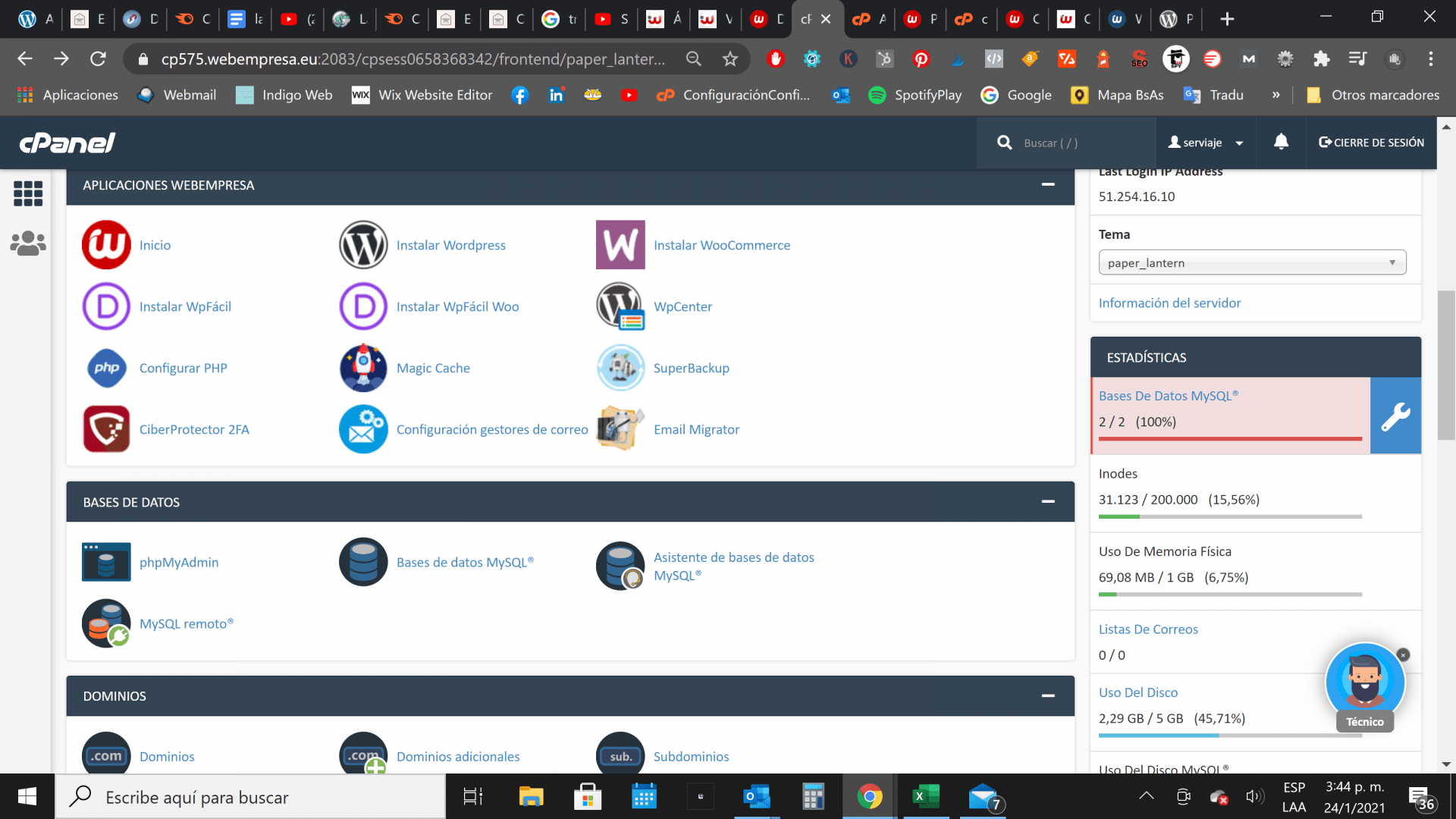The width and height of the screenshot is (1456, 819).
Task: Open the Wix Website Editor bookmark
Action: click(x=422, y=95)
